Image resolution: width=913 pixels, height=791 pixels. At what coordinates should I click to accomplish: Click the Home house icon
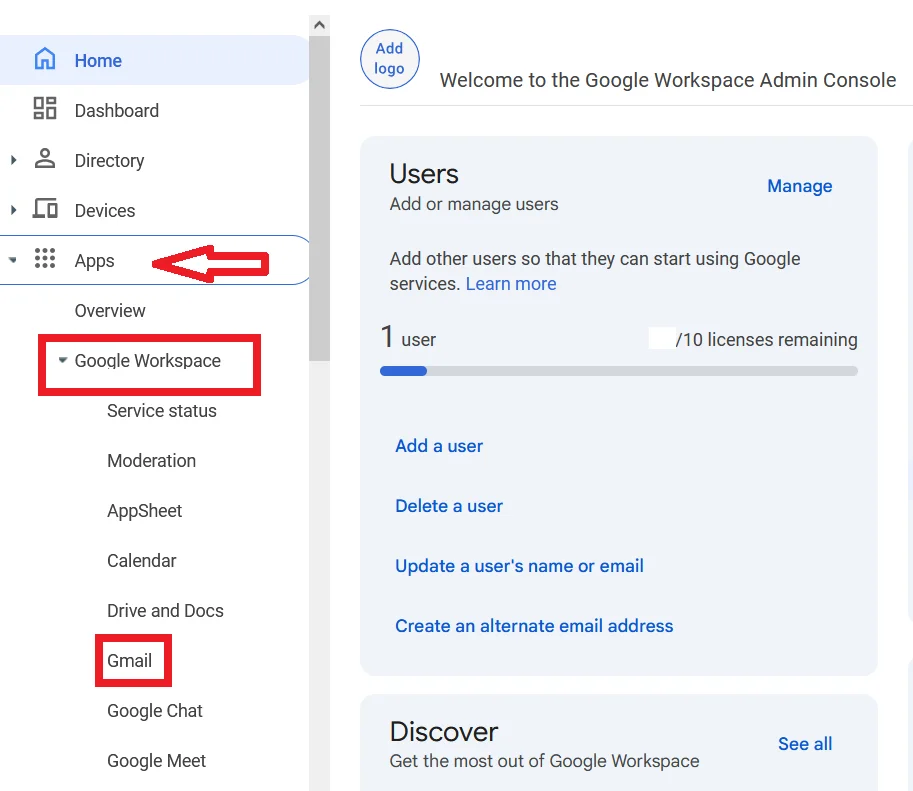(45, 59)
